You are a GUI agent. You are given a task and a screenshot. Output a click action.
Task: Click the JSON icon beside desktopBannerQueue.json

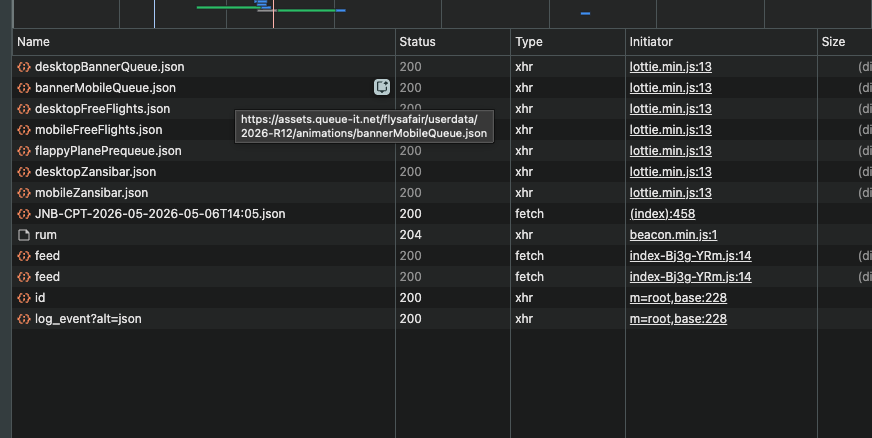pyautogui.click(x=23, y=67)
